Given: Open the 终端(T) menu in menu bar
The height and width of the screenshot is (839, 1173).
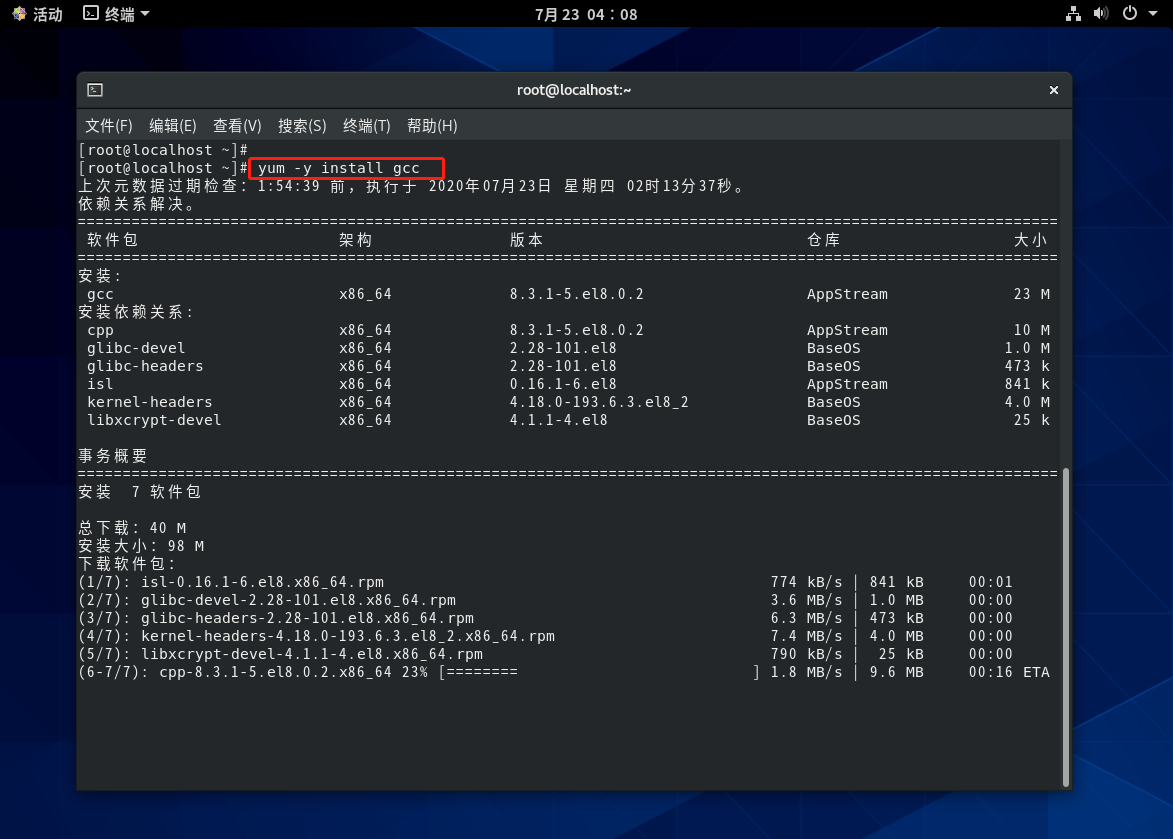Looking at the screenshot, I should point(366,125).
